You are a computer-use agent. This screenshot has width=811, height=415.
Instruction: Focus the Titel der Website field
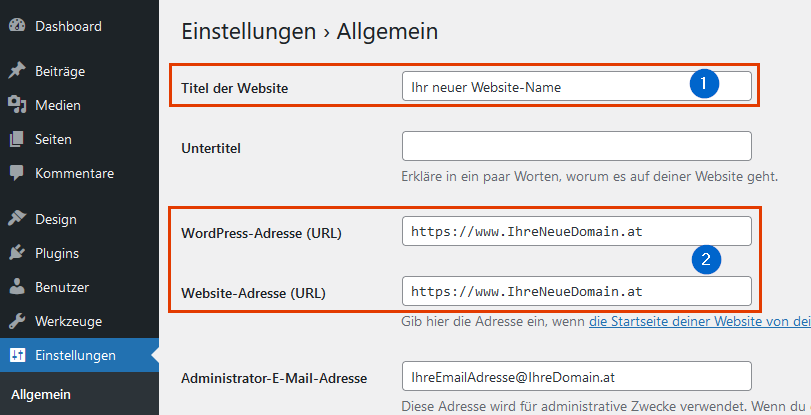click(577, 86)
